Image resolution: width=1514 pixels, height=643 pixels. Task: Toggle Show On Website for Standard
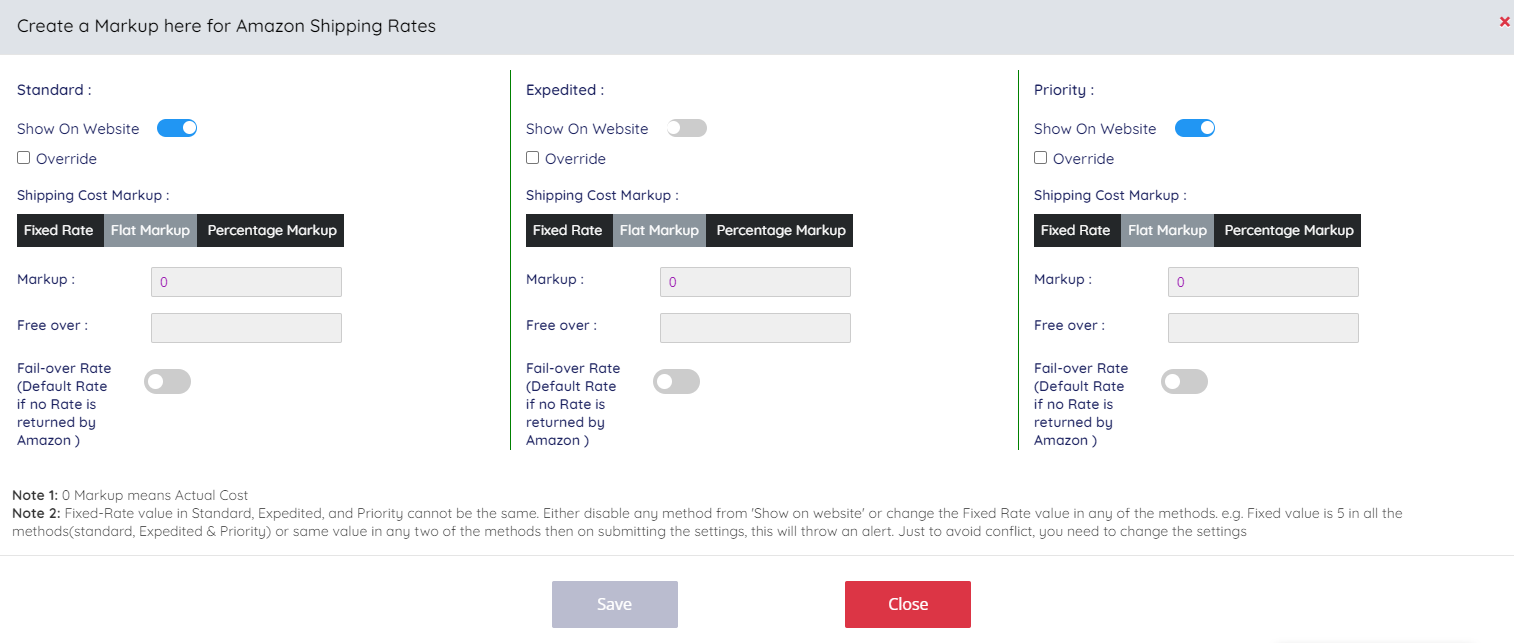click(x=177, y=128)
